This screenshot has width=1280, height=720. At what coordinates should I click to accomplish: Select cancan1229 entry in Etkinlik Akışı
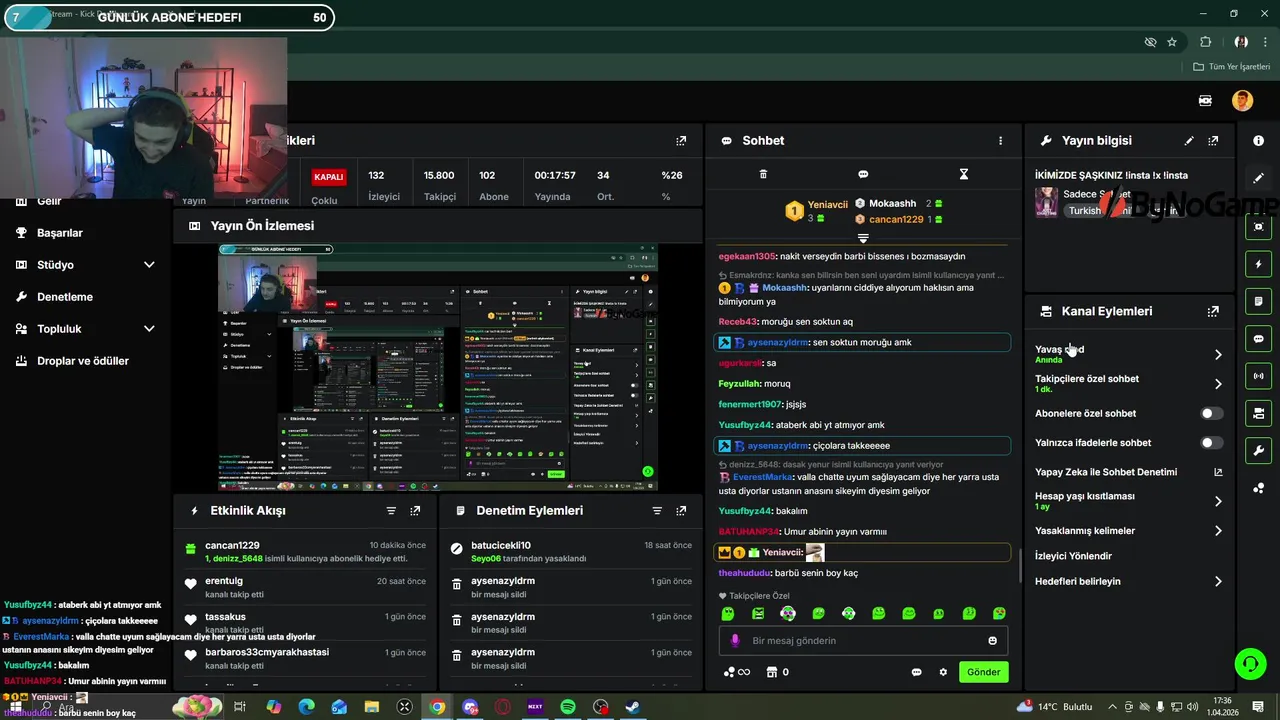point(305,551)
